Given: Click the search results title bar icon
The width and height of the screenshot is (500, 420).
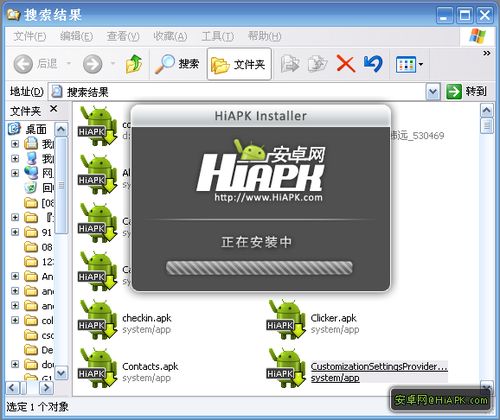Looking at the screenshot, I should [x=14, y=15].
